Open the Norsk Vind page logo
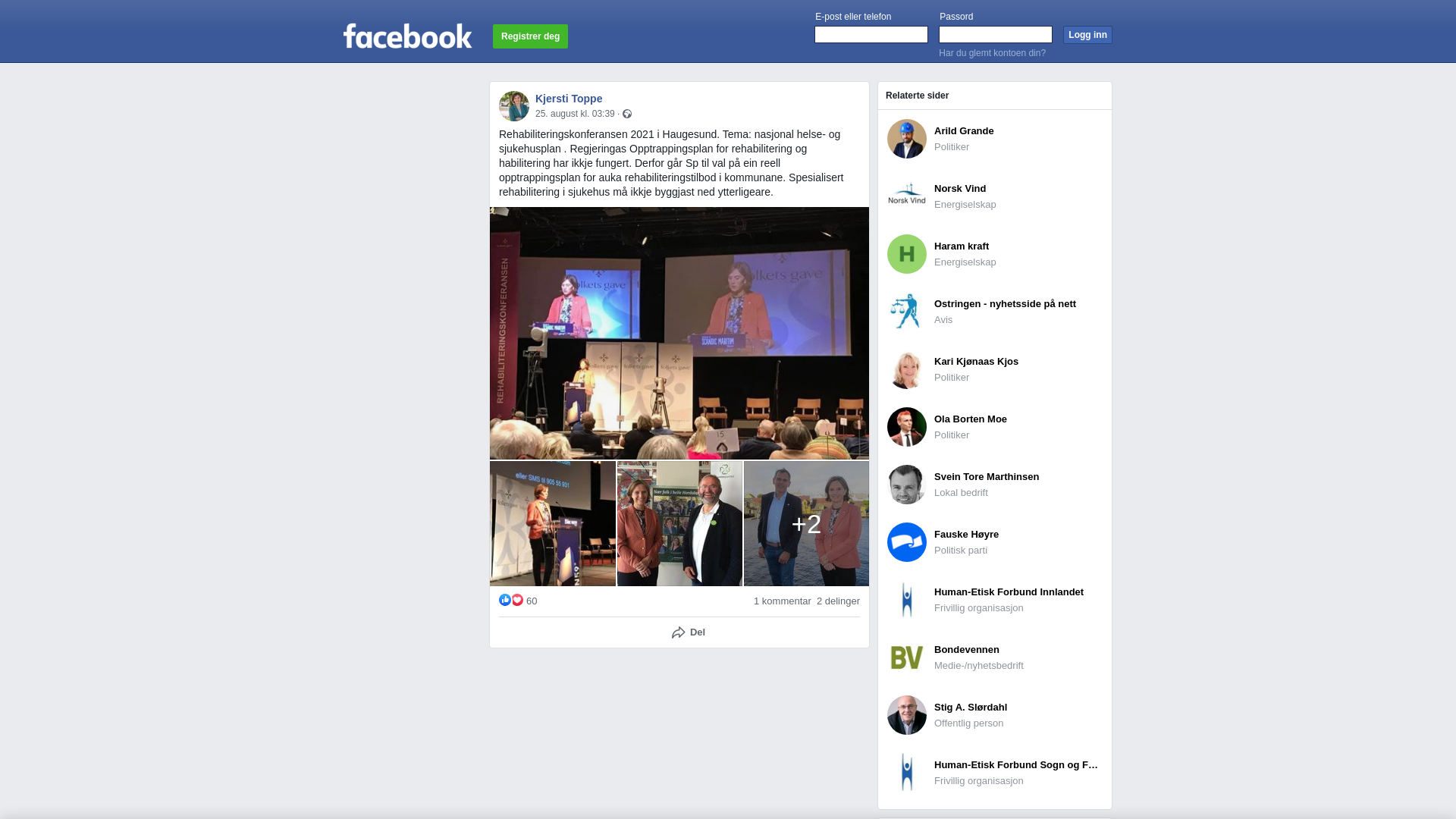 (907, 196)
